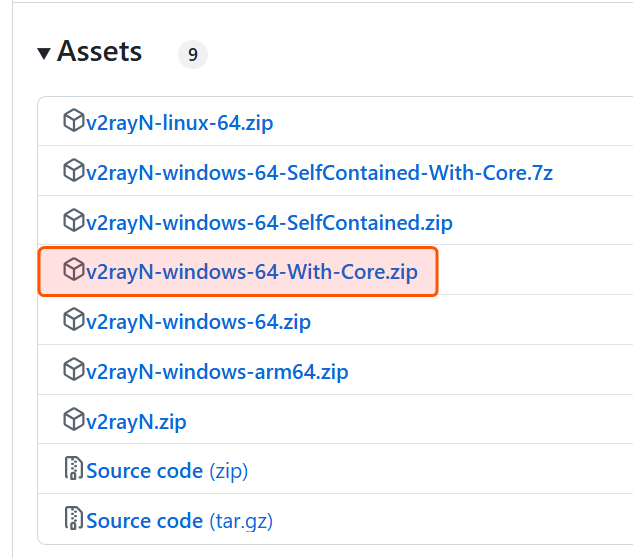Click package icon beside v2rayN-linux-64.zip
The image size is (633, 558).
pos(74,122)
